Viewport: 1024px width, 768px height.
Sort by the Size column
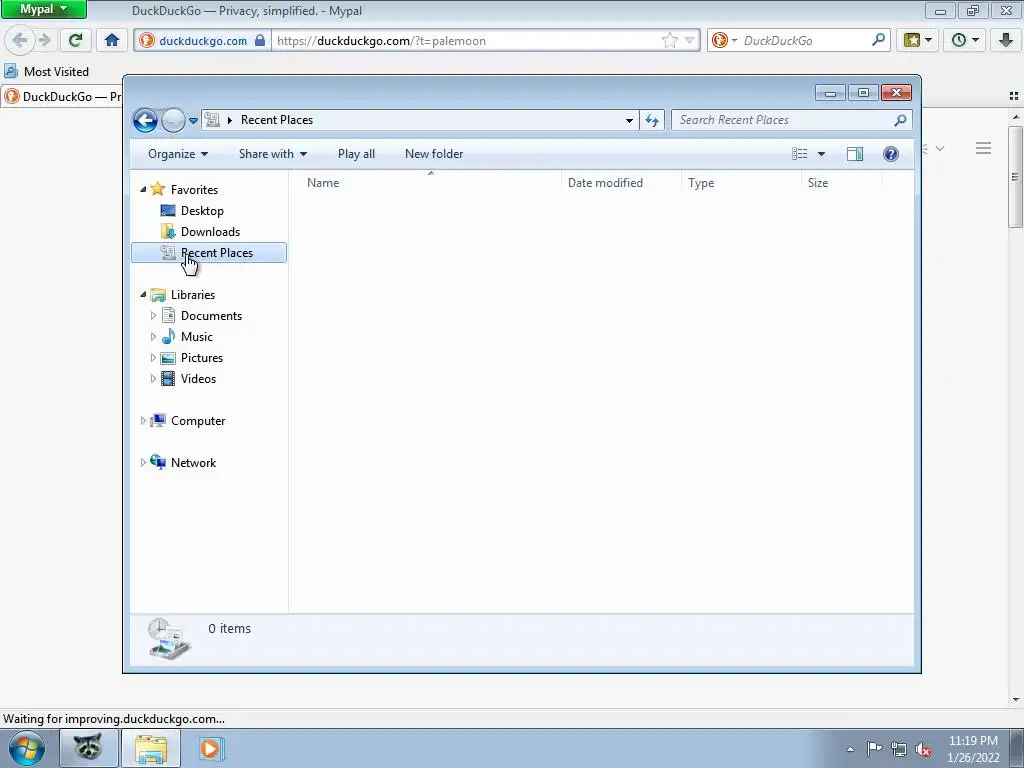(x=842, y=183)
